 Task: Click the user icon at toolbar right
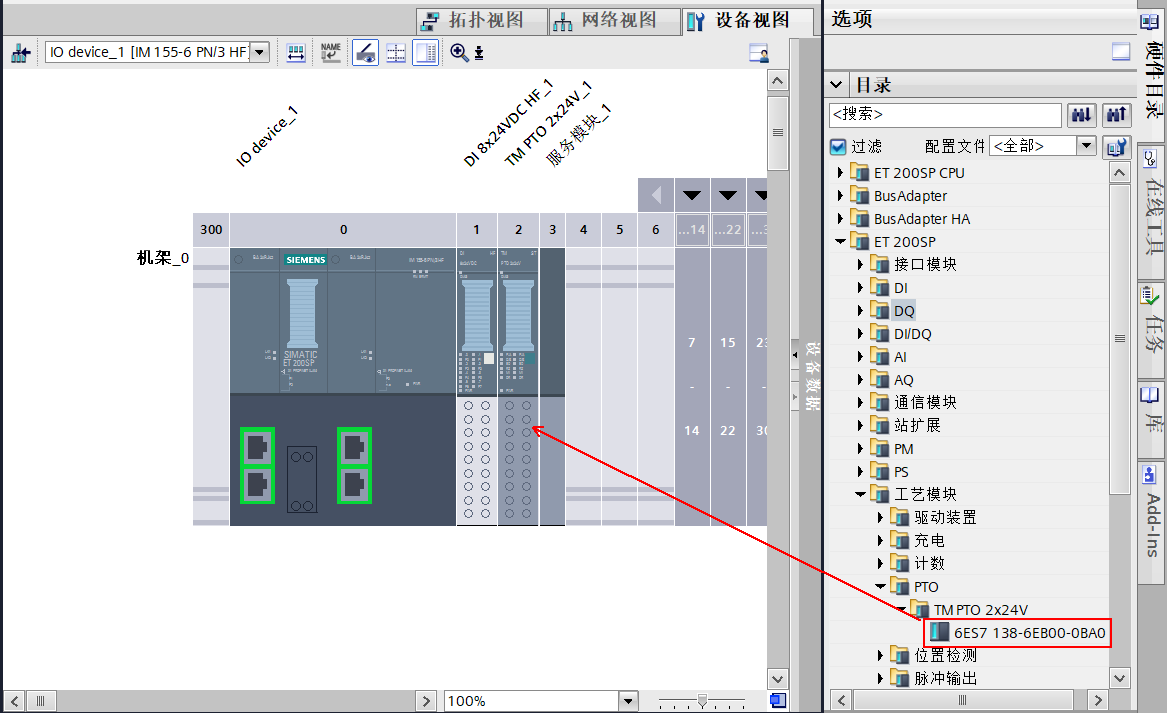coord(759,54)
